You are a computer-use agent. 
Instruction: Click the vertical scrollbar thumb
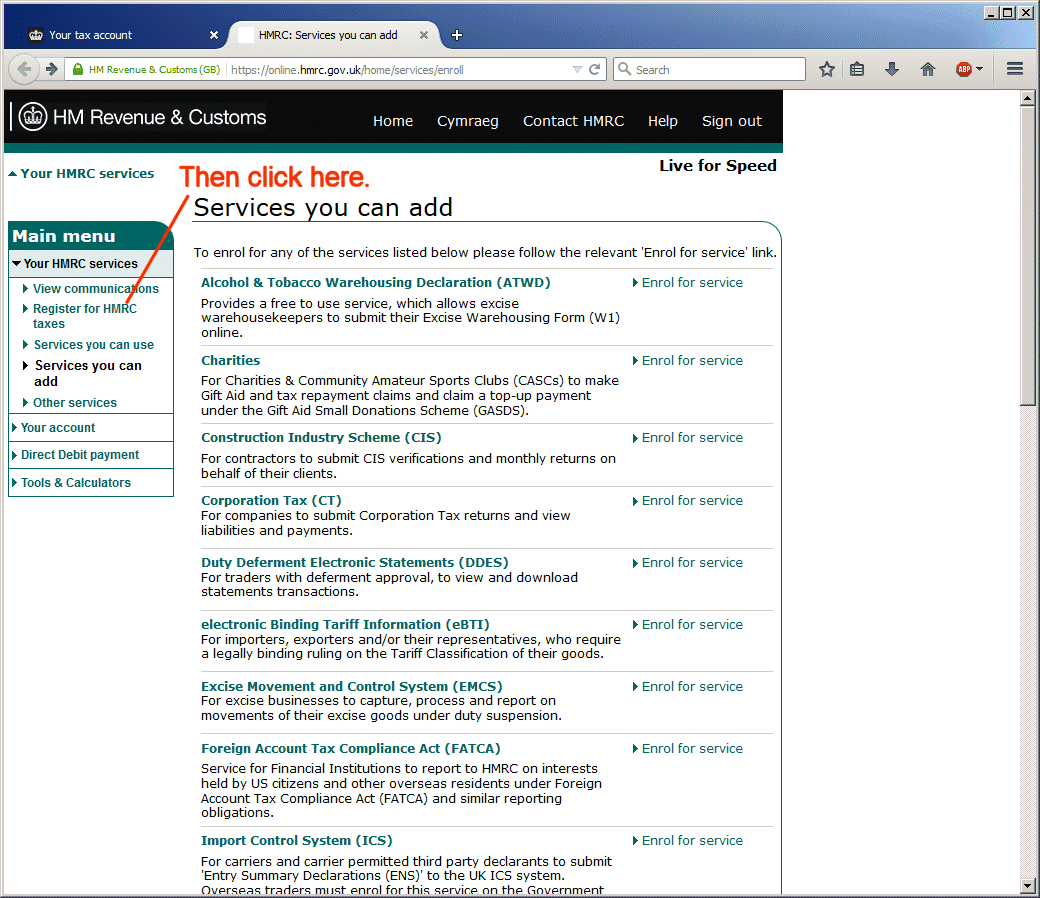point(1027,256)
